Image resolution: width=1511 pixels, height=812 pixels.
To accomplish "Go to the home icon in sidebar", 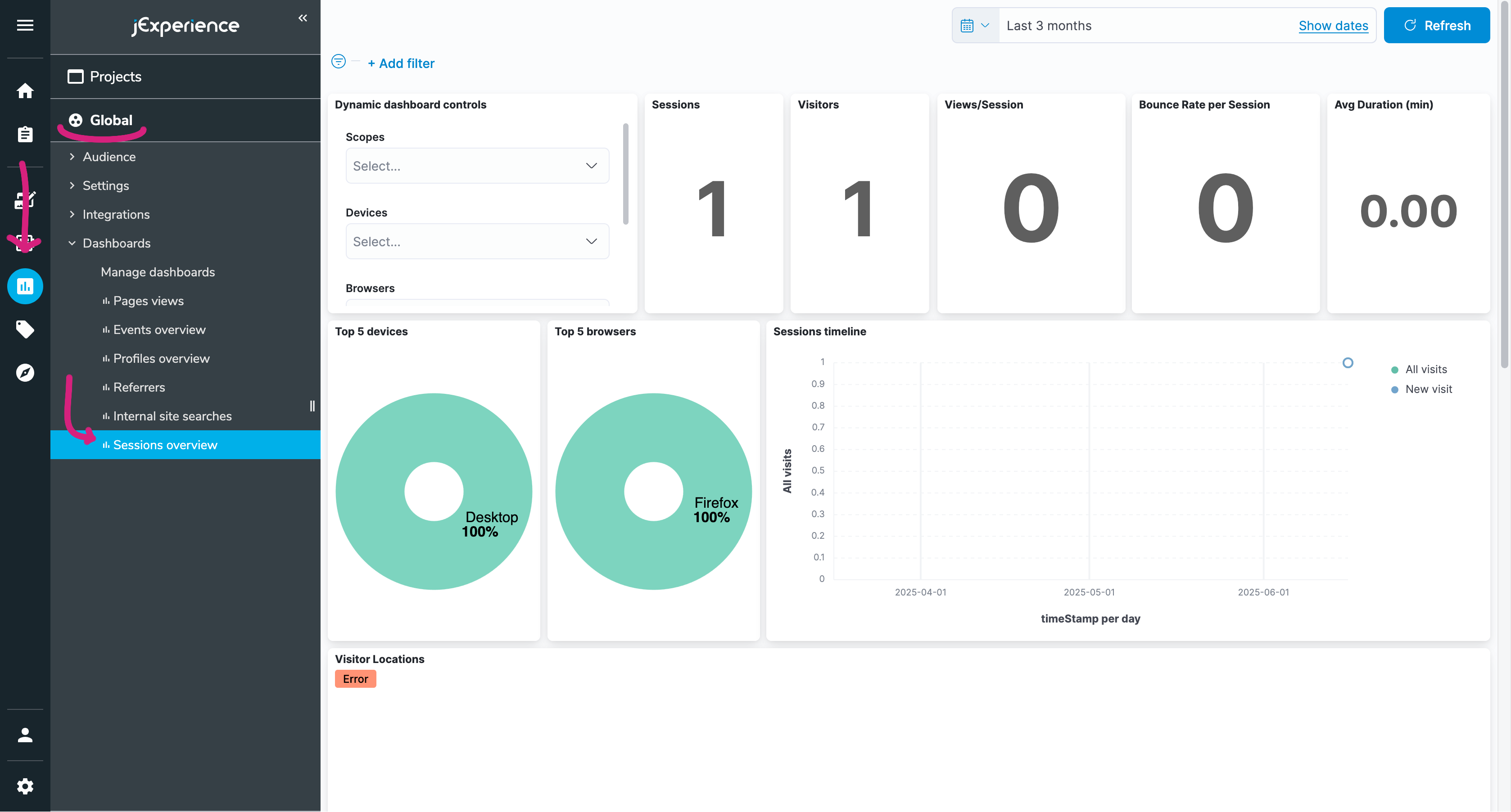I will tap(25, 91).
